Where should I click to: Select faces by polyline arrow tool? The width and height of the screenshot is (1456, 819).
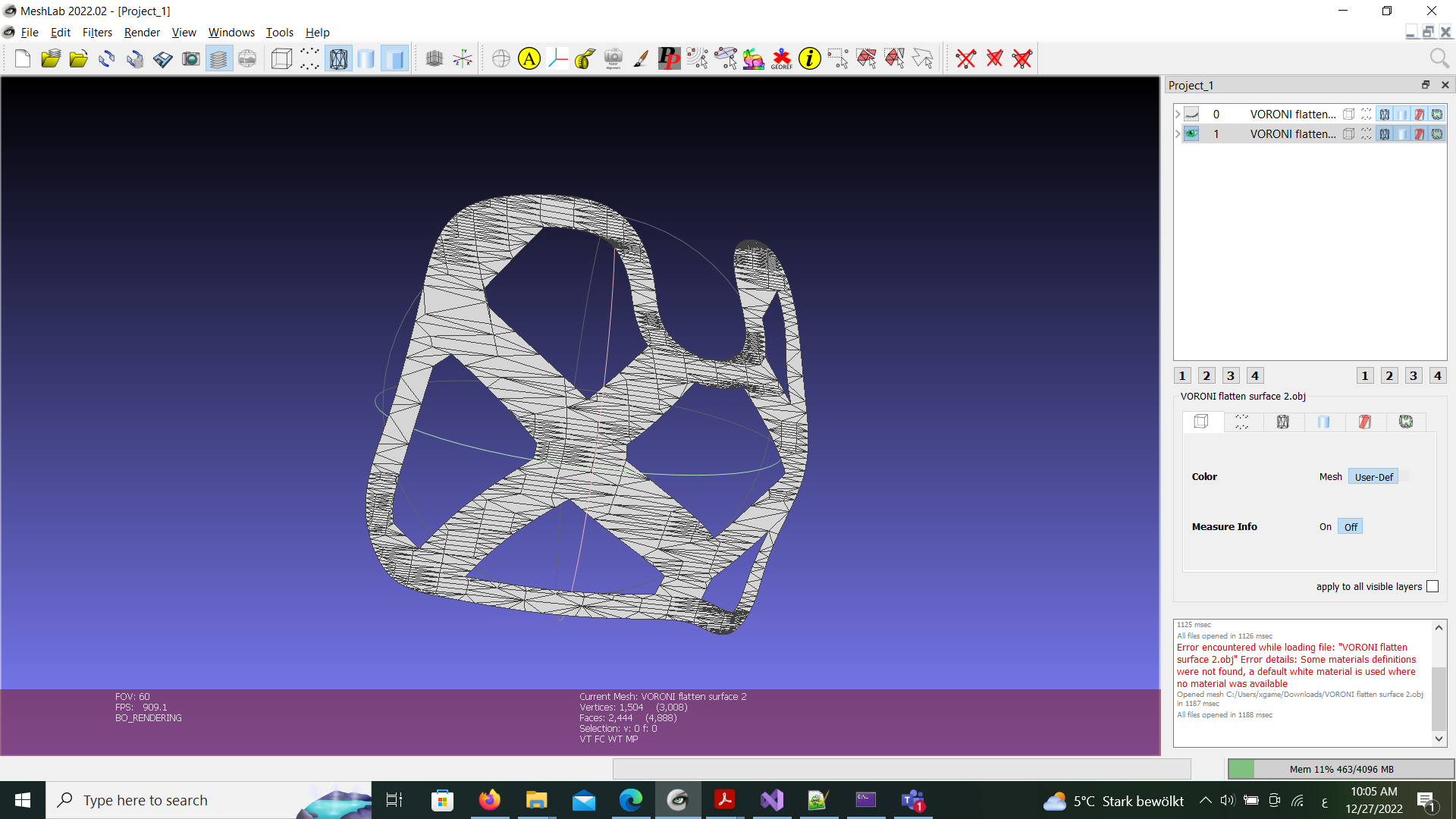click(x=922, y=58)
